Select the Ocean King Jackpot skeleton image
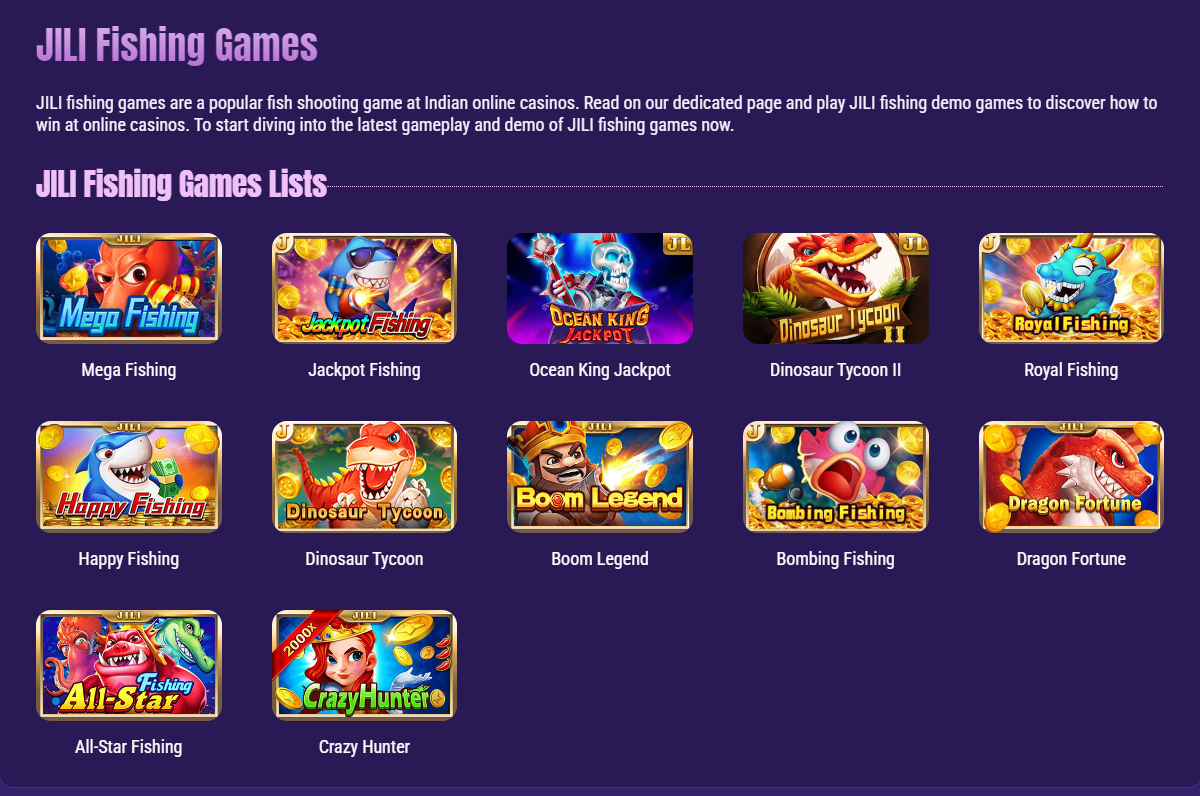Screen dimensions: 1200x796 point(600,288)
